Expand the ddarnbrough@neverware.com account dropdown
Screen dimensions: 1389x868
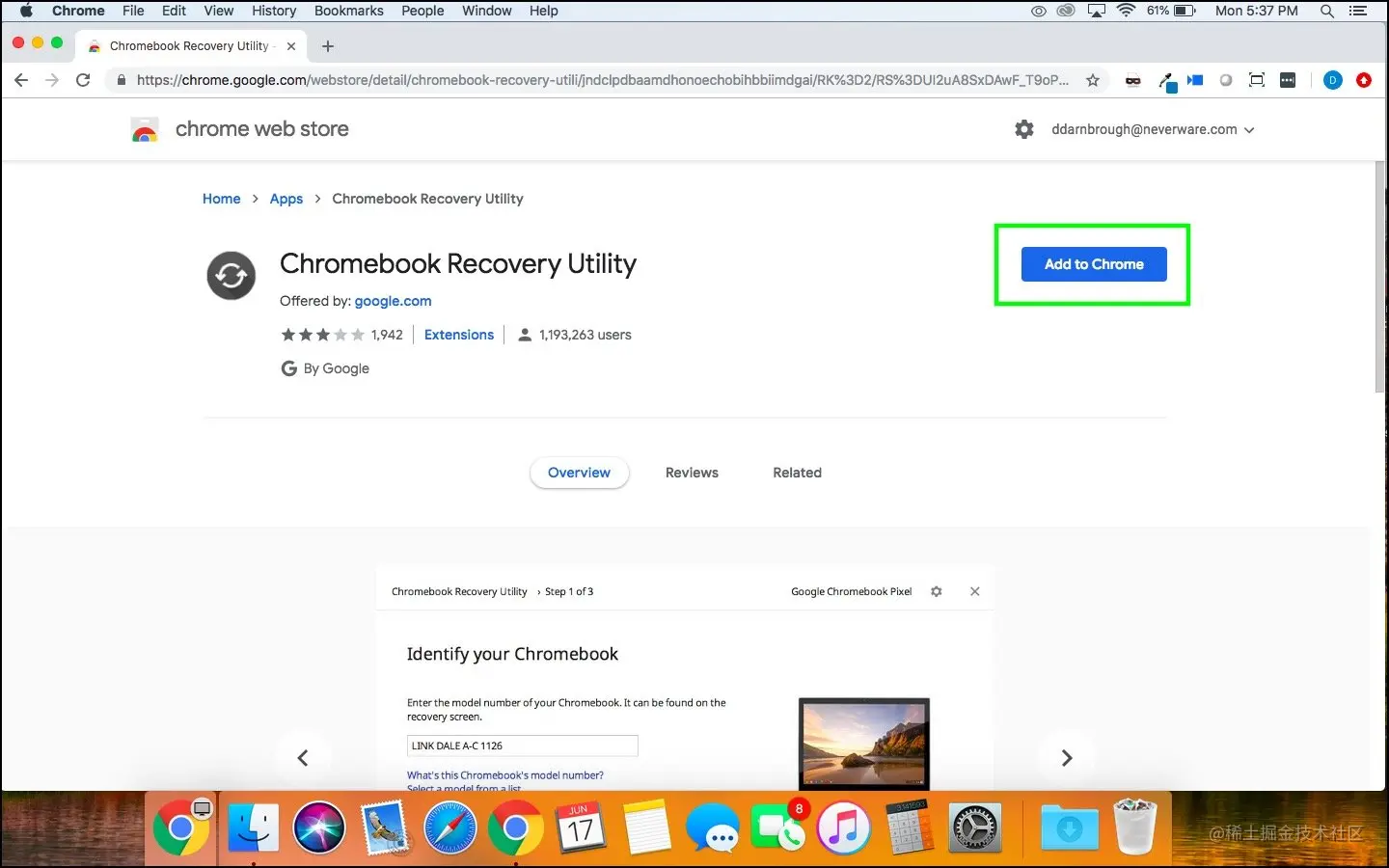point(1153,129)
